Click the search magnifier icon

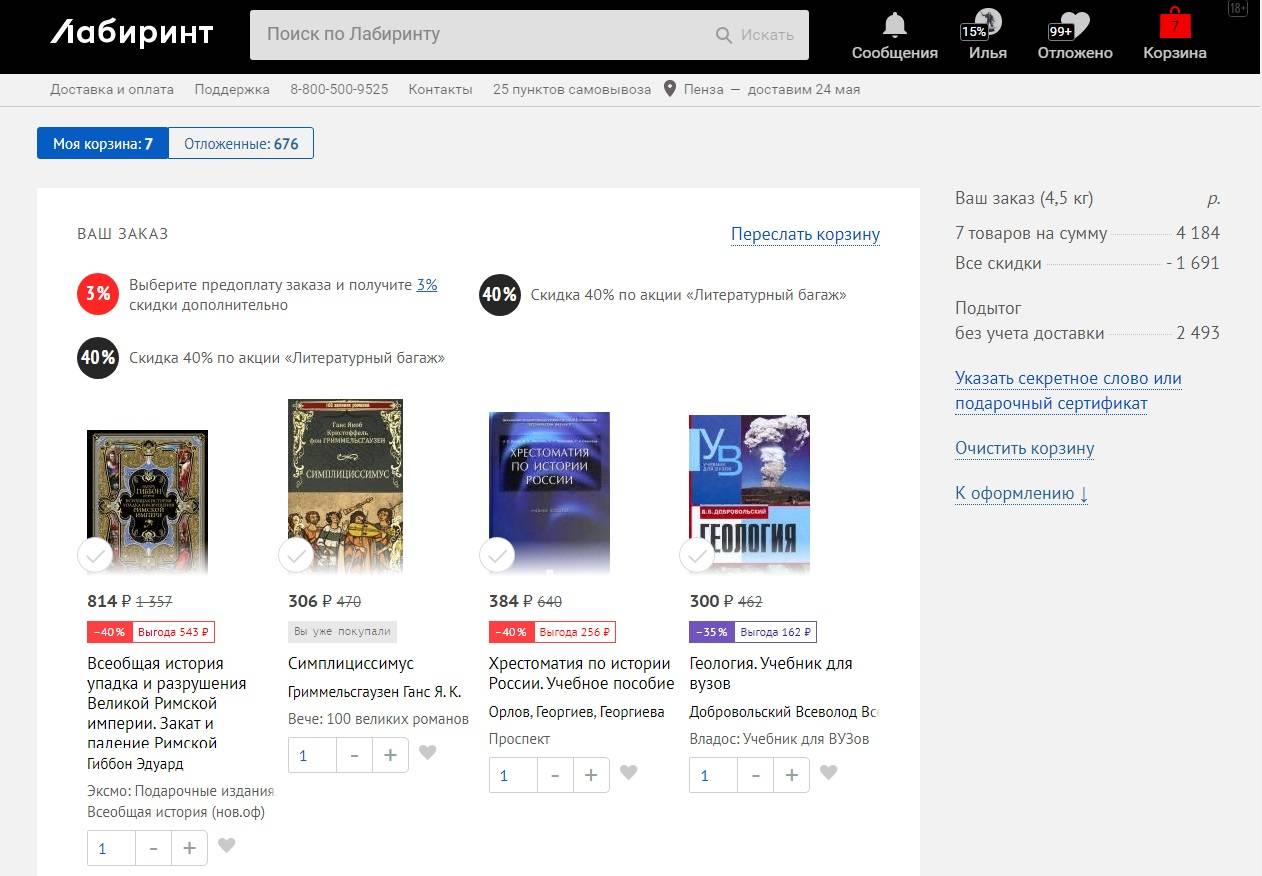724,35
